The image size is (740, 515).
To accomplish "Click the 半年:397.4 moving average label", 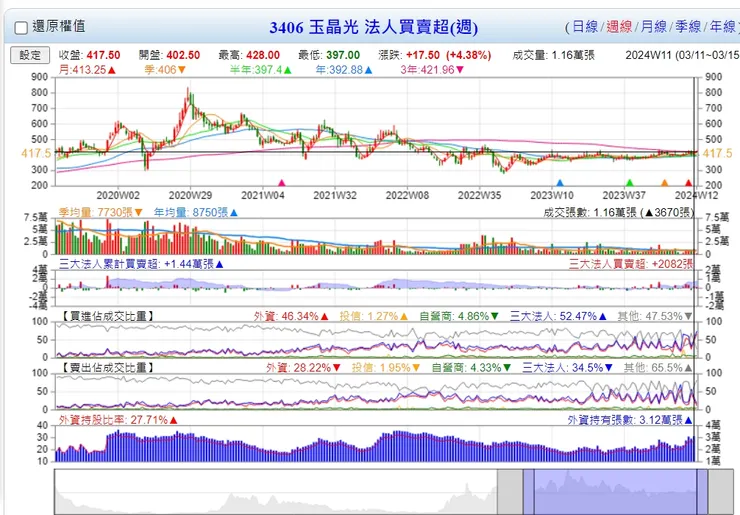I will [260, 70].
